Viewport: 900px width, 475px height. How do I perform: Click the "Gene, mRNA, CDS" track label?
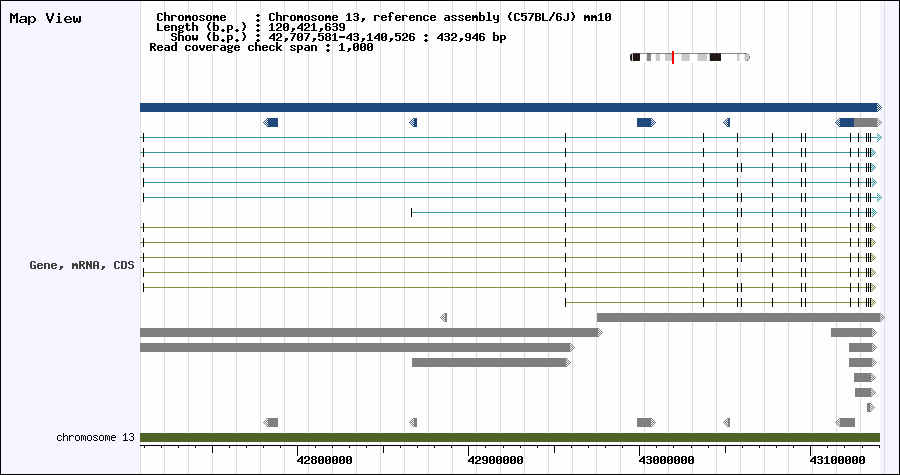[82, 266]
